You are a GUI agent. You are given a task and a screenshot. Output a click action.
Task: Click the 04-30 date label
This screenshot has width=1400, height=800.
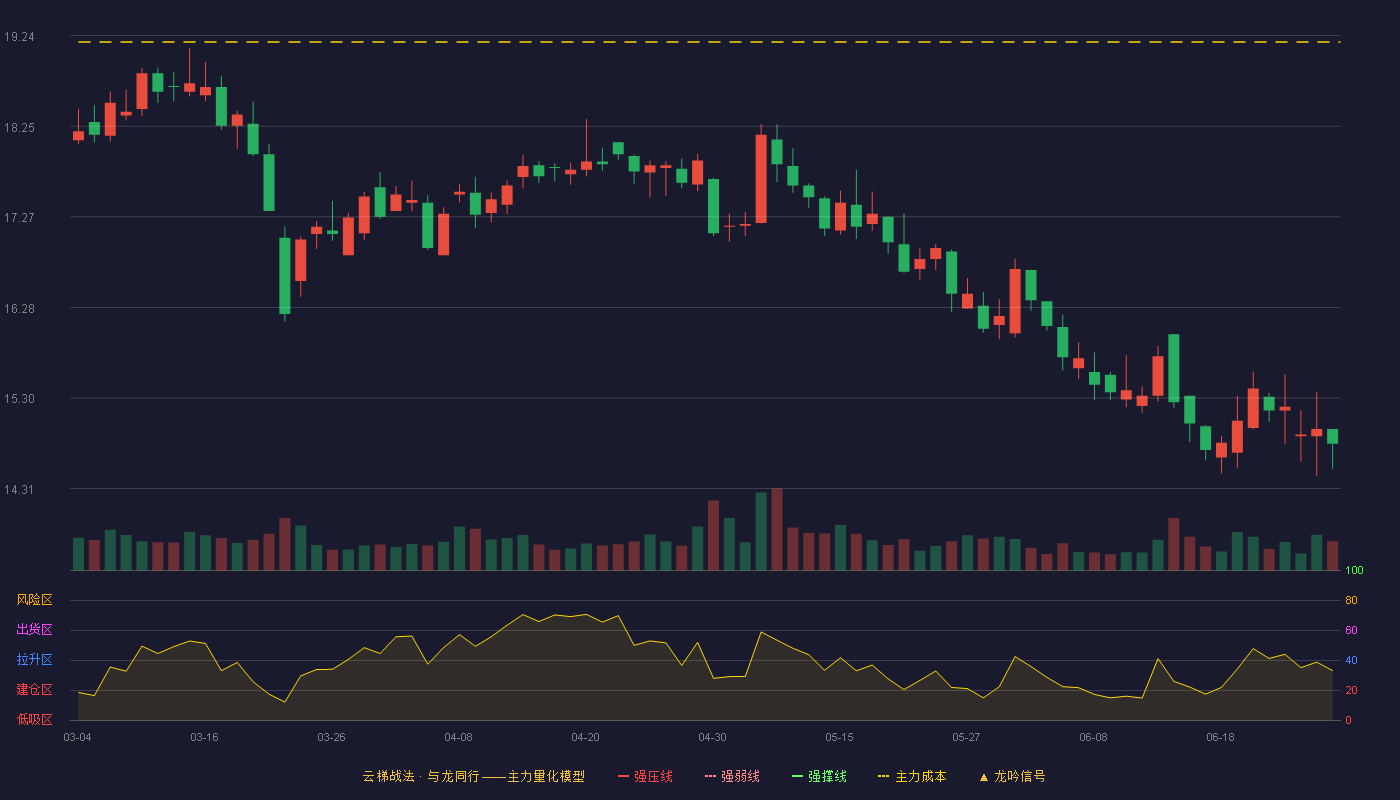[x=712, y=737]
